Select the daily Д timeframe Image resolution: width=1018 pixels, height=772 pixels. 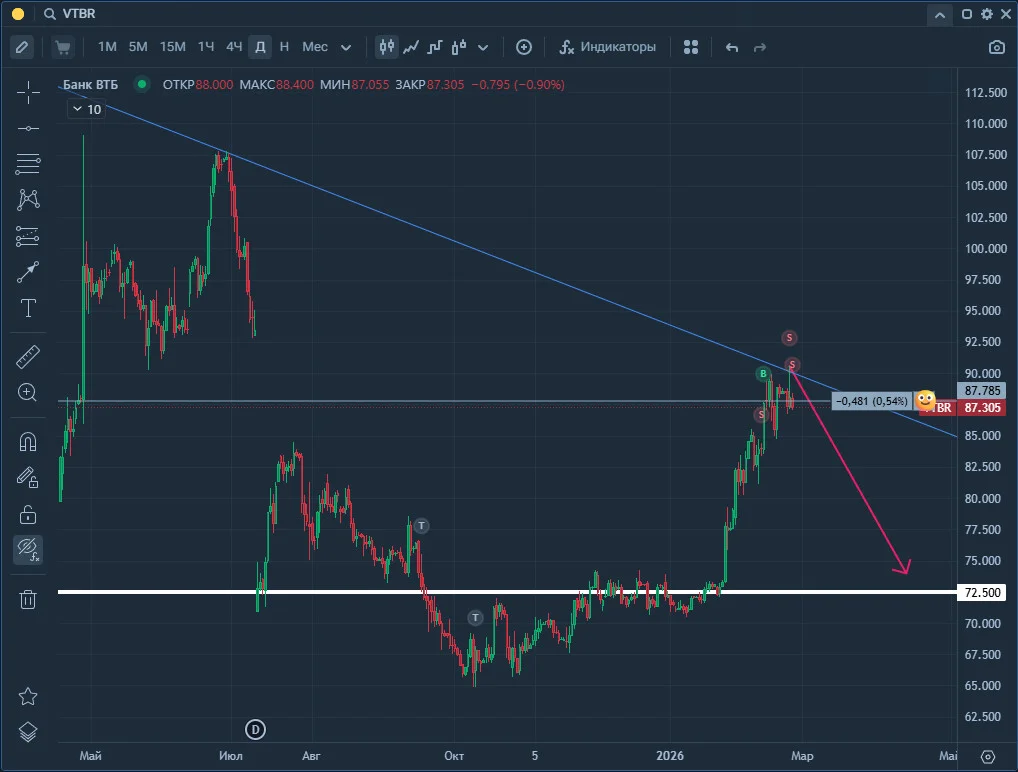tap(260, 47)
